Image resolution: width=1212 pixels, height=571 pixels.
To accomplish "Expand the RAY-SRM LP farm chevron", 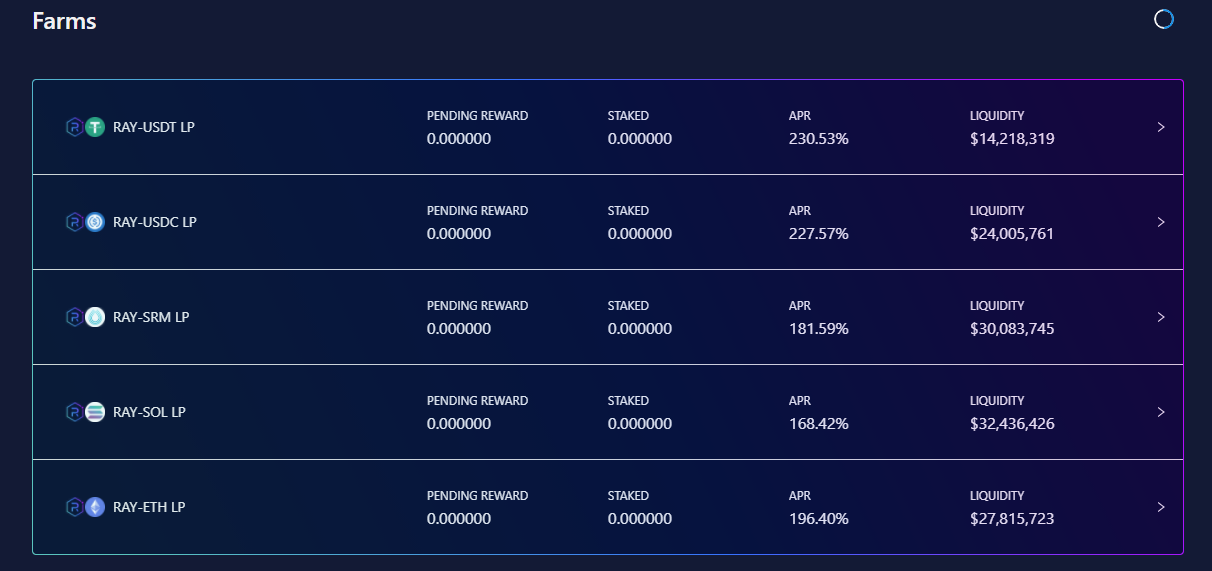I will click(x=1161, y=317).
